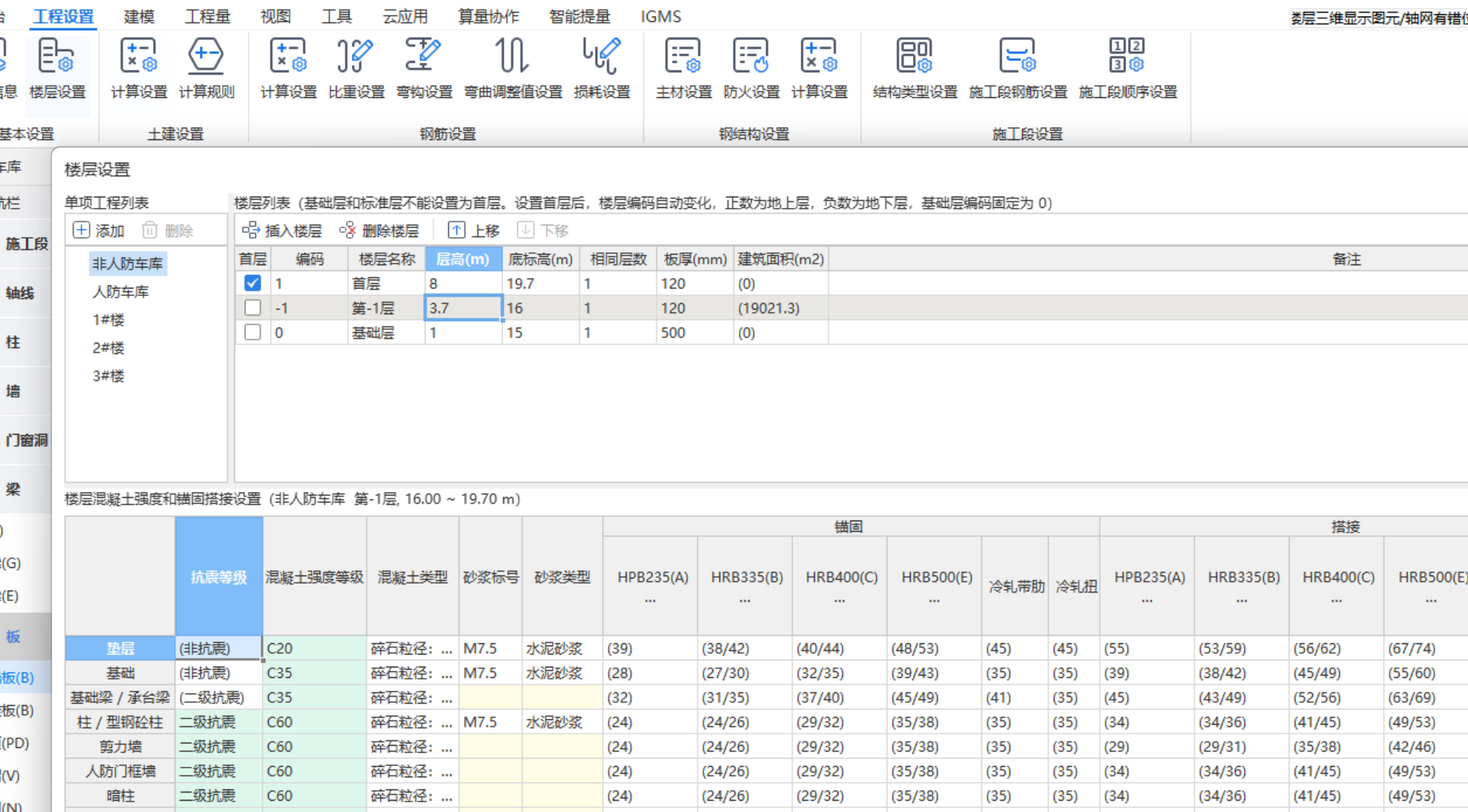This screenshot has width=1468, height=812.
Task: Click 抗震等级 cell for 剪力墙 row
Action: click(x=218, y=746)
